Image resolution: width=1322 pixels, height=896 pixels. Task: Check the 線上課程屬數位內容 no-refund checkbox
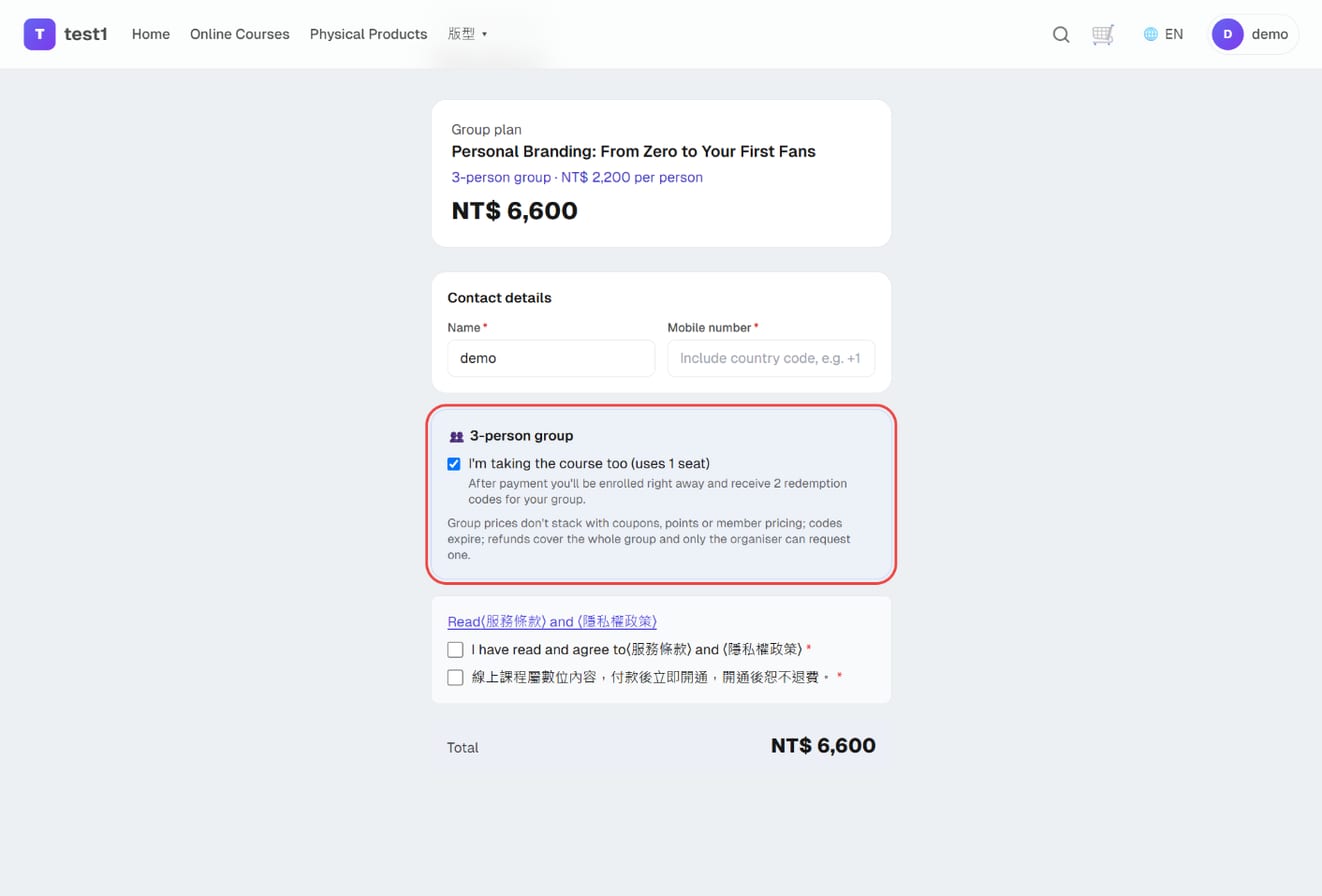click(x=456, y=677)
